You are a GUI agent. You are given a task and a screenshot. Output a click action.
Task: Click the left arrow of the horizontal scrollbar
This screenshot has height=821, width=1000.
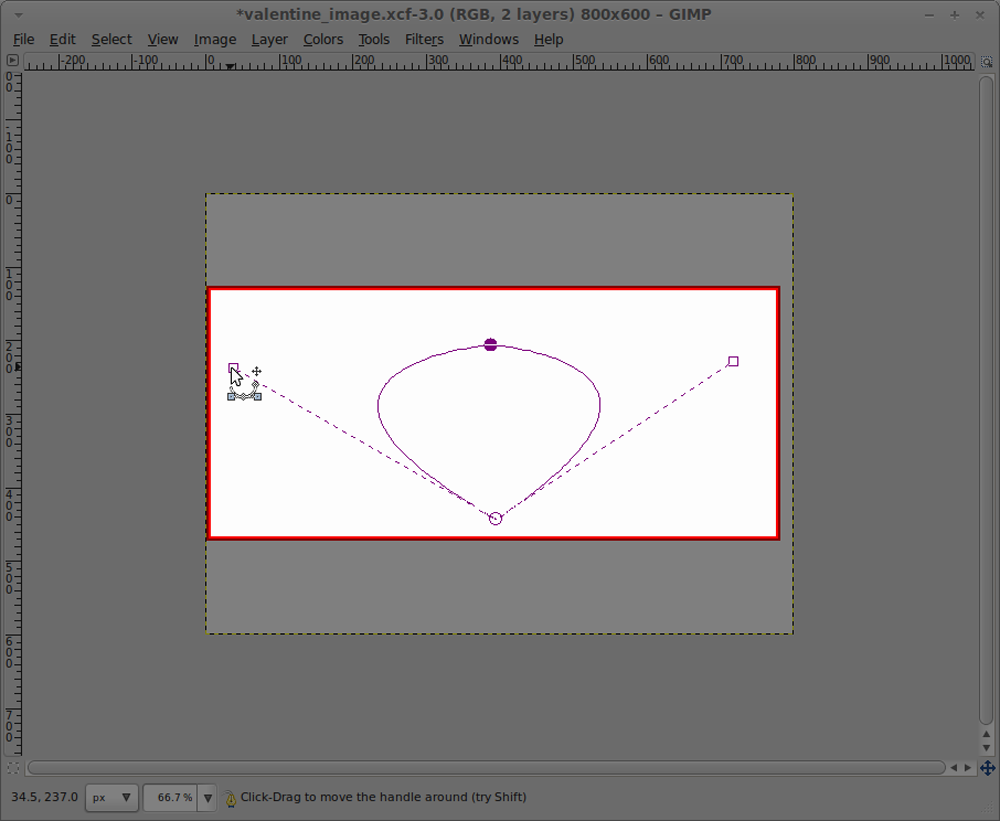(x=955, y=767)
